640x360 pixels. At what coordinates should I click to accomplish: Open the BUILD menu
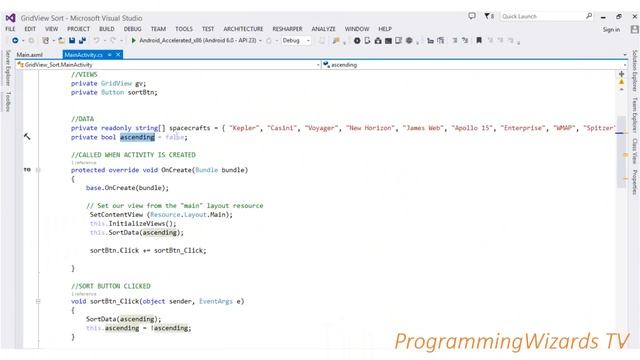pyautogui.click(x=107, y=29)
